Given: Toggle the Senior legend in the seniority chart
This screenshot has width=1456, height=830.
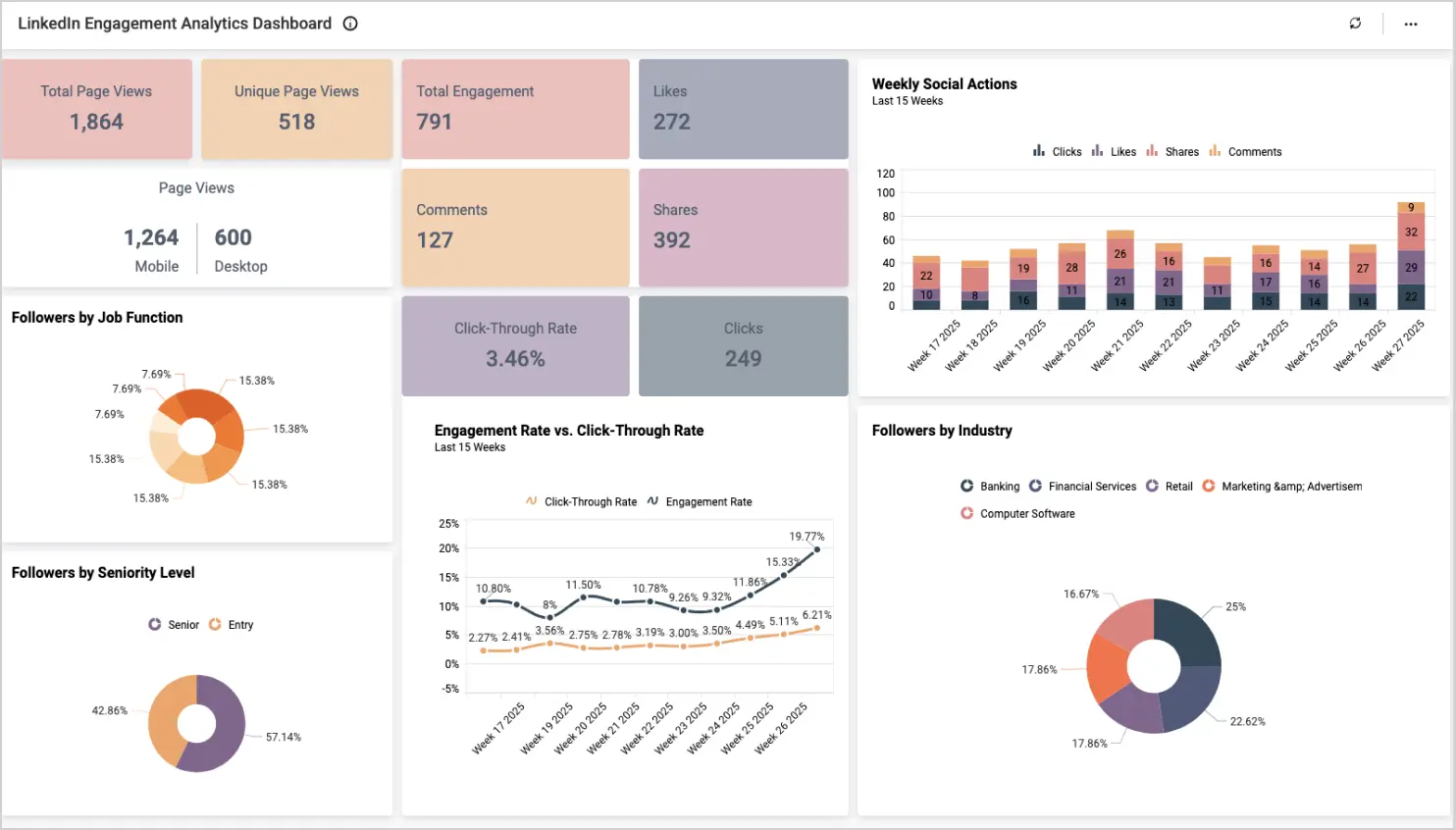Looking at the screenshot, I should pos(156,624).
